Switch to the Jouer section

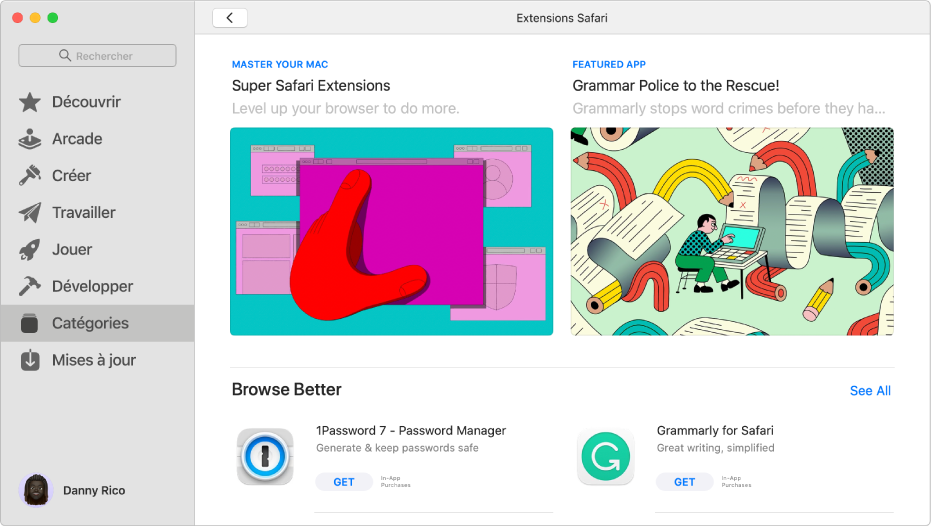pos(72,249)
